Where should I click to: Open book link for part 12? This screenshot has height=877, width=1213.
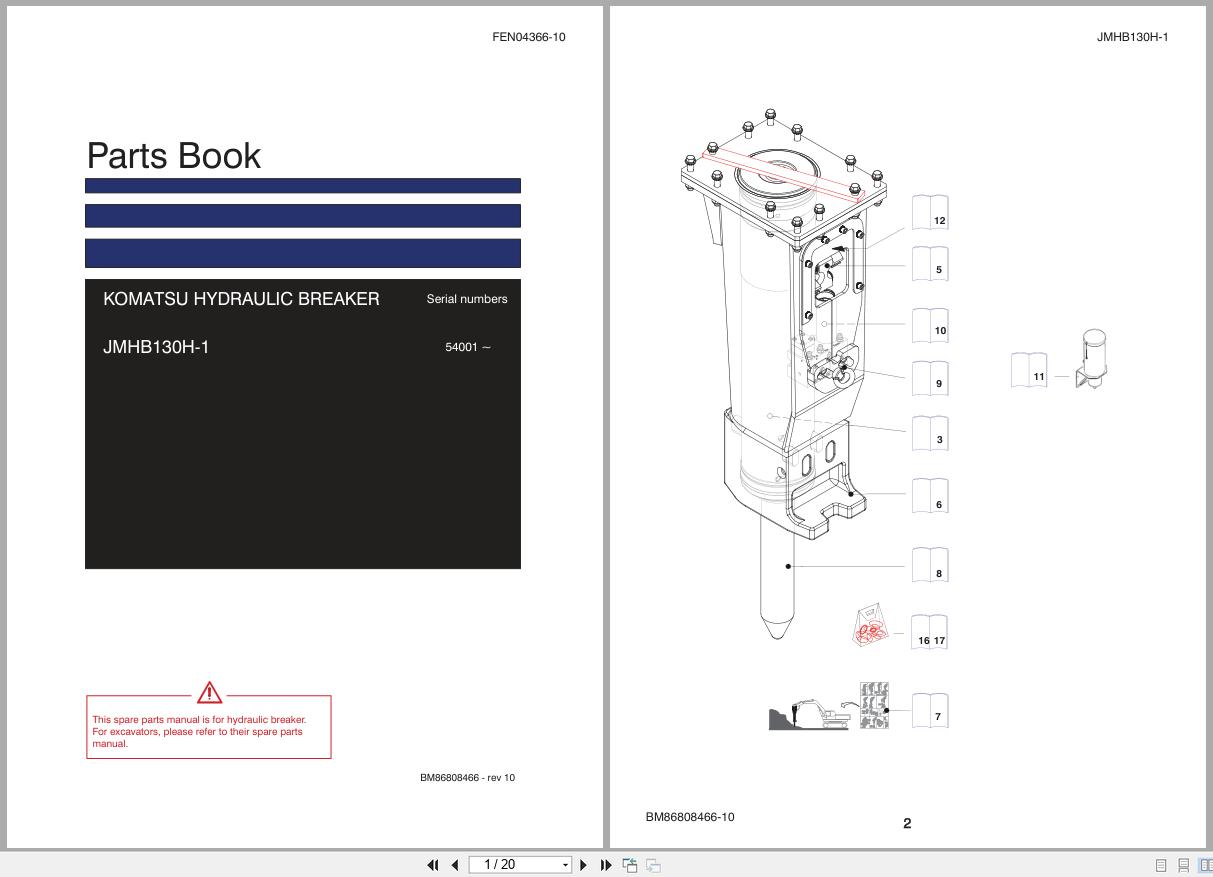pyautogui.click(x=930, y=212)
